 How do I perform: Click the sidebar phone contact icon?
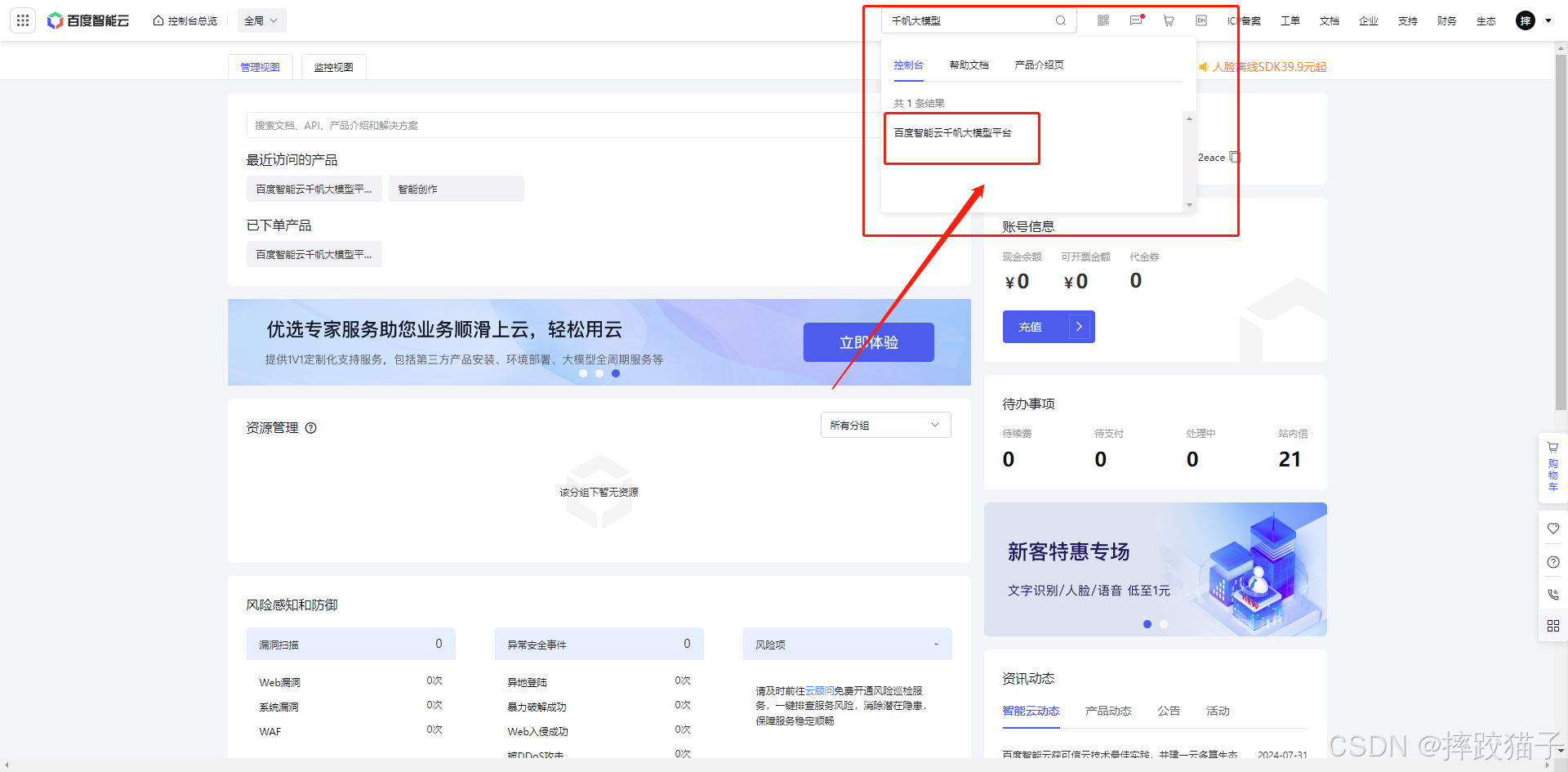tap(1553, 595)
